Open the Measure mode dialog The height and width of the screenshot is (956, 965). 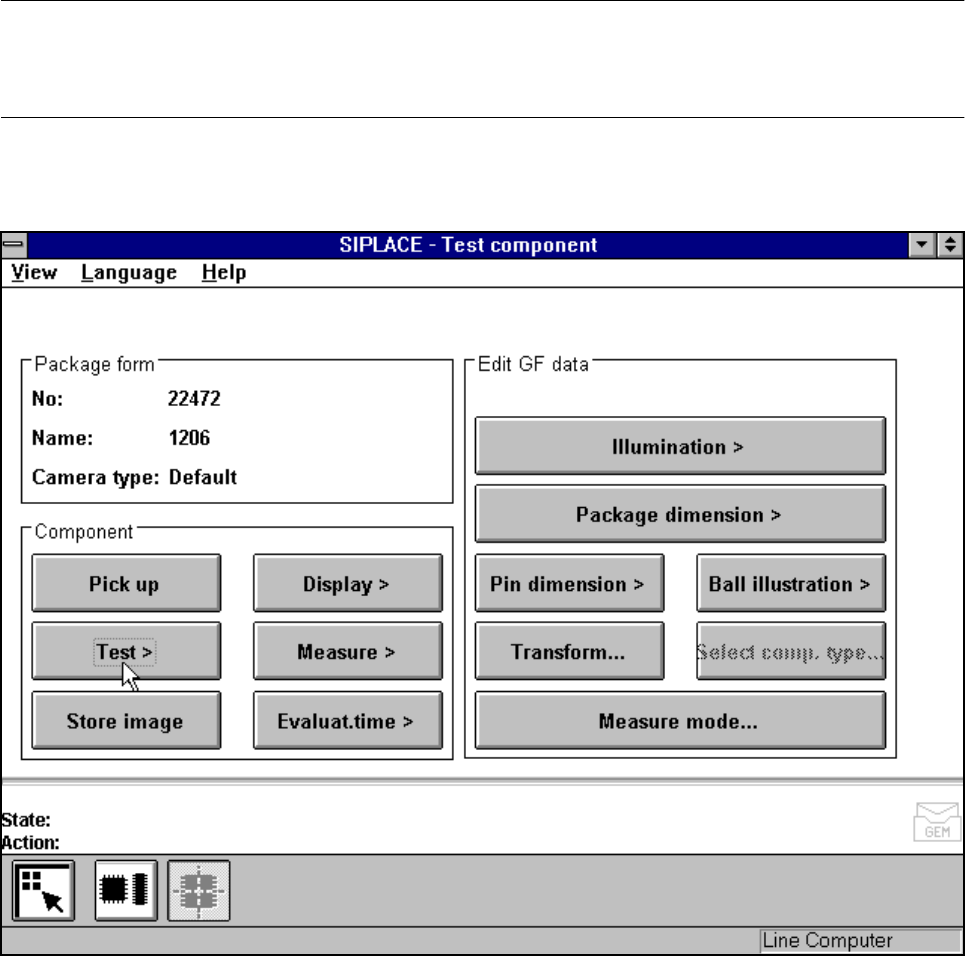(680, 720)
